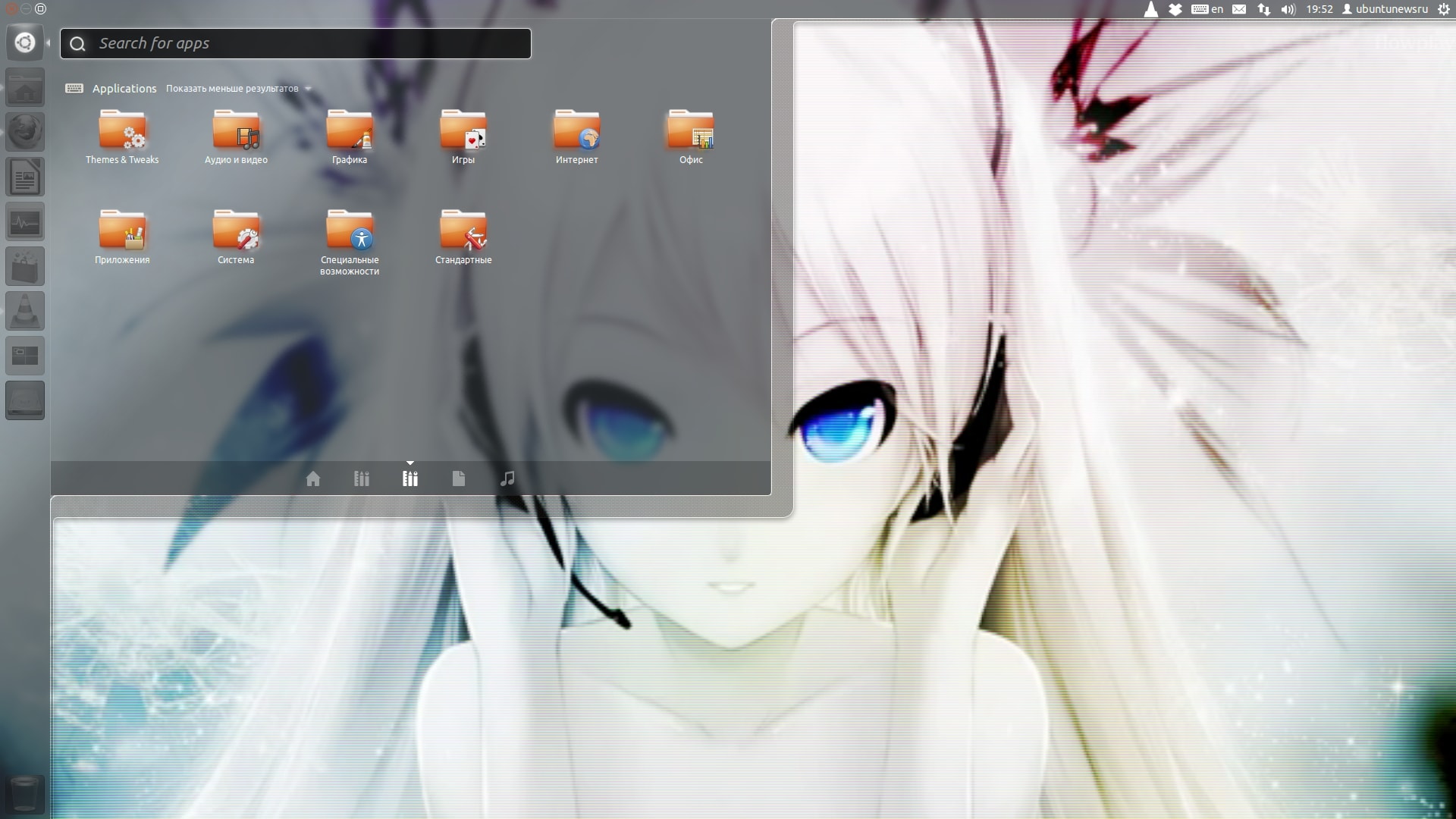Open LibreOffice Writer from the launcher

25,177
